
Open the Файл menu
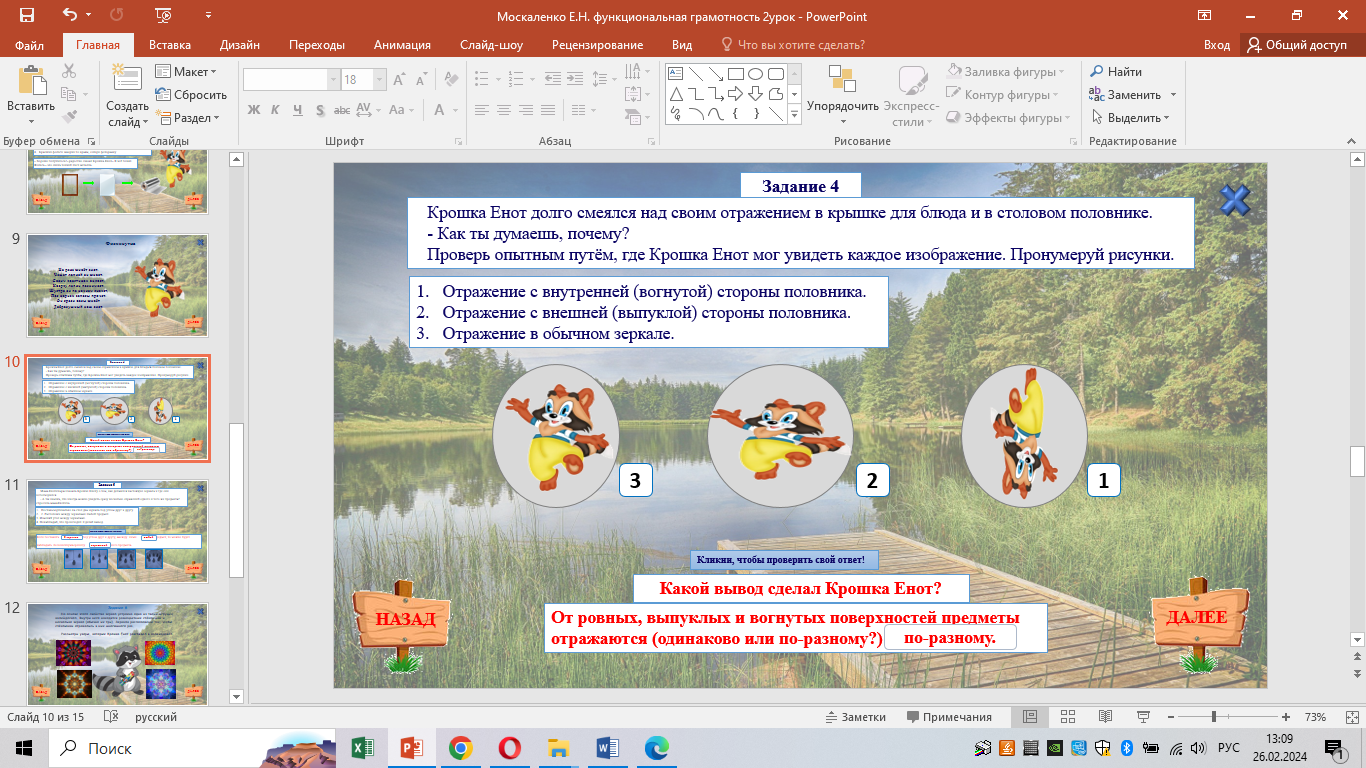(30, 45)
